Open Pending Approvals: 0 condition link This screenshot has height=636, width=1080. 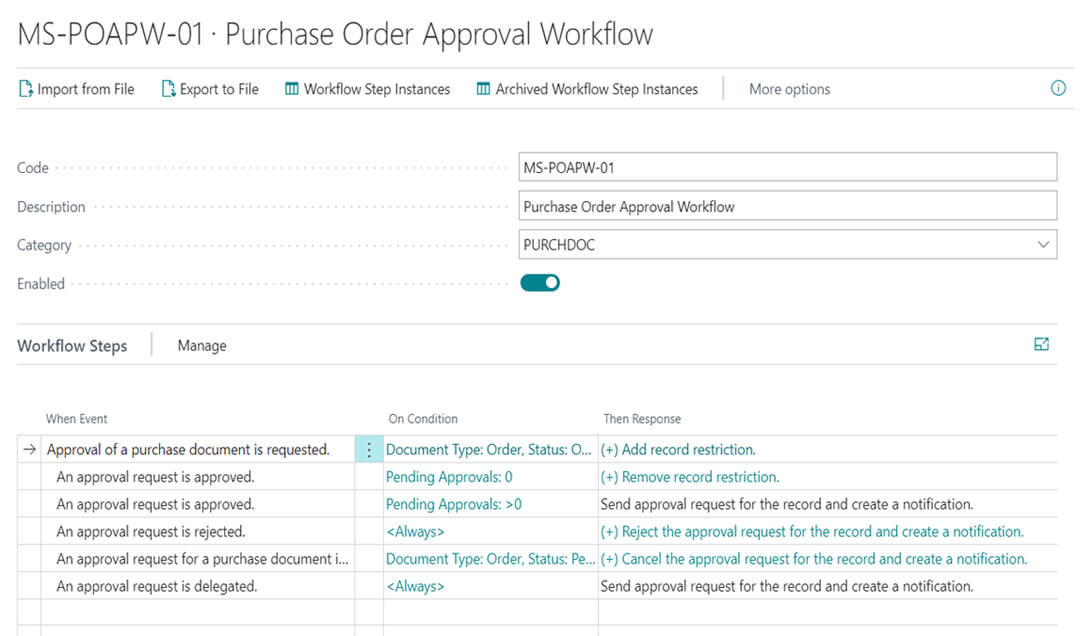tap(449, 477)
